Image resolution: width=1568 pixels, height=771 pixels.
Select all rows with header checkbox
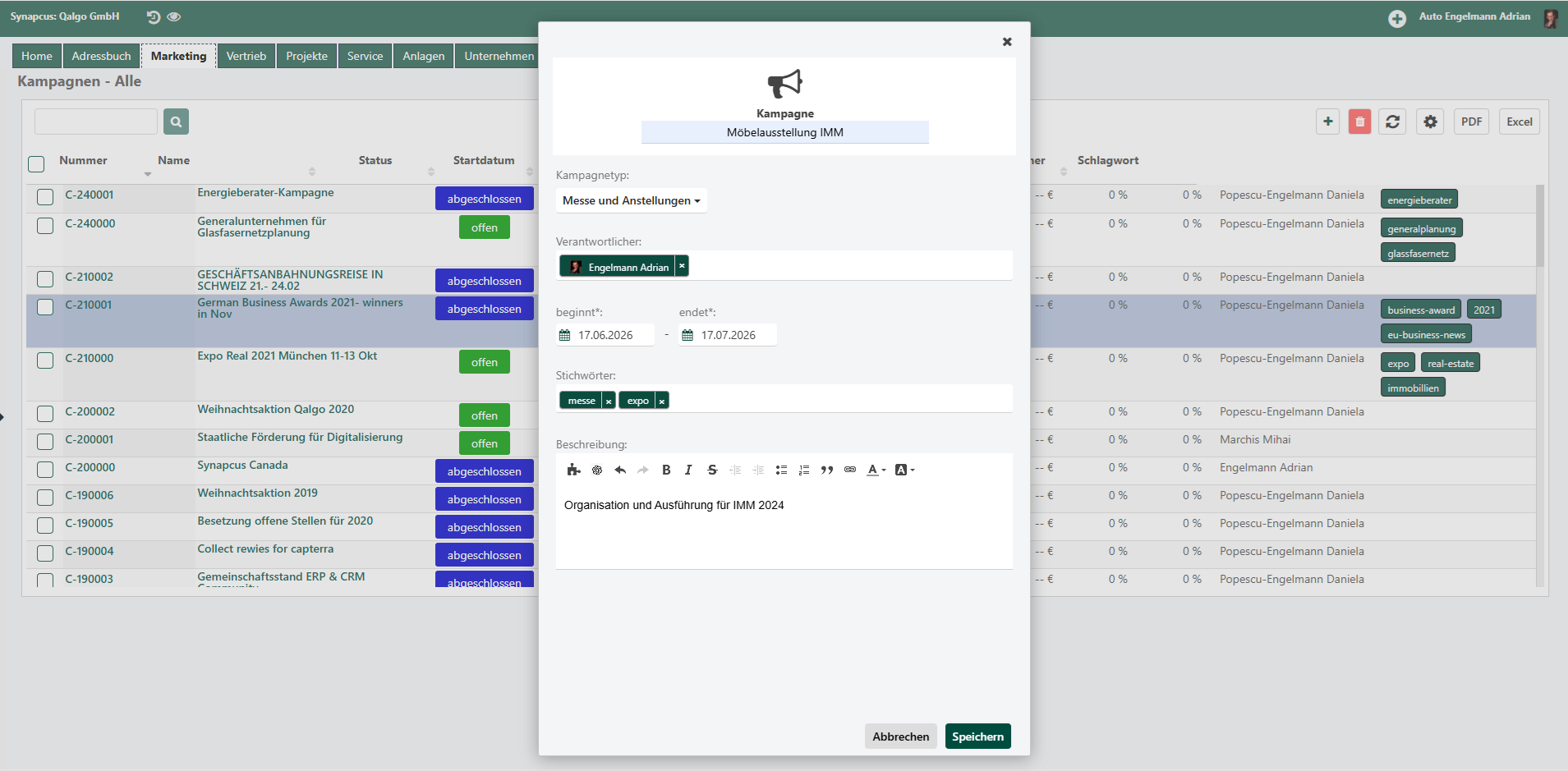coord(36,164)
